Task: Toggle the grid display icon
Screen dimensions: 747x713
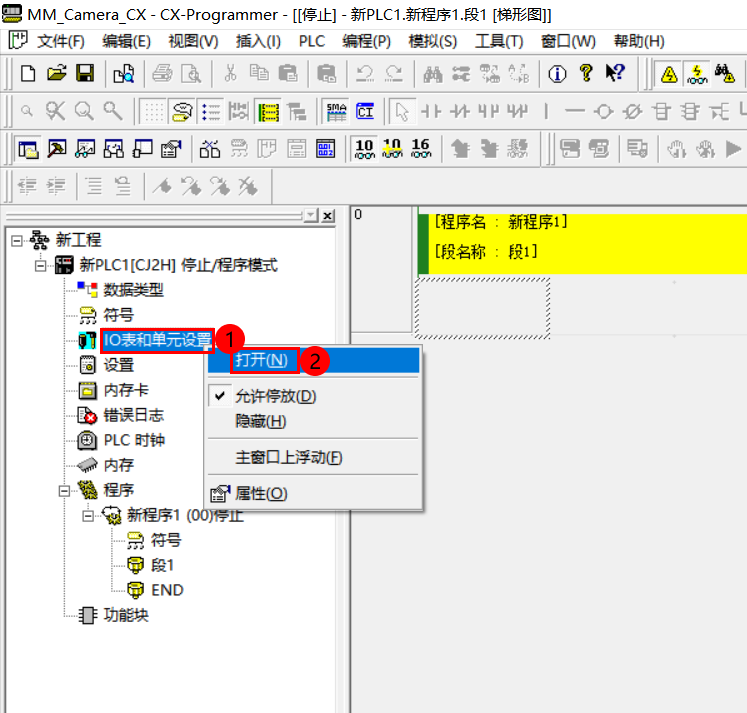Action: click(154, 112)
